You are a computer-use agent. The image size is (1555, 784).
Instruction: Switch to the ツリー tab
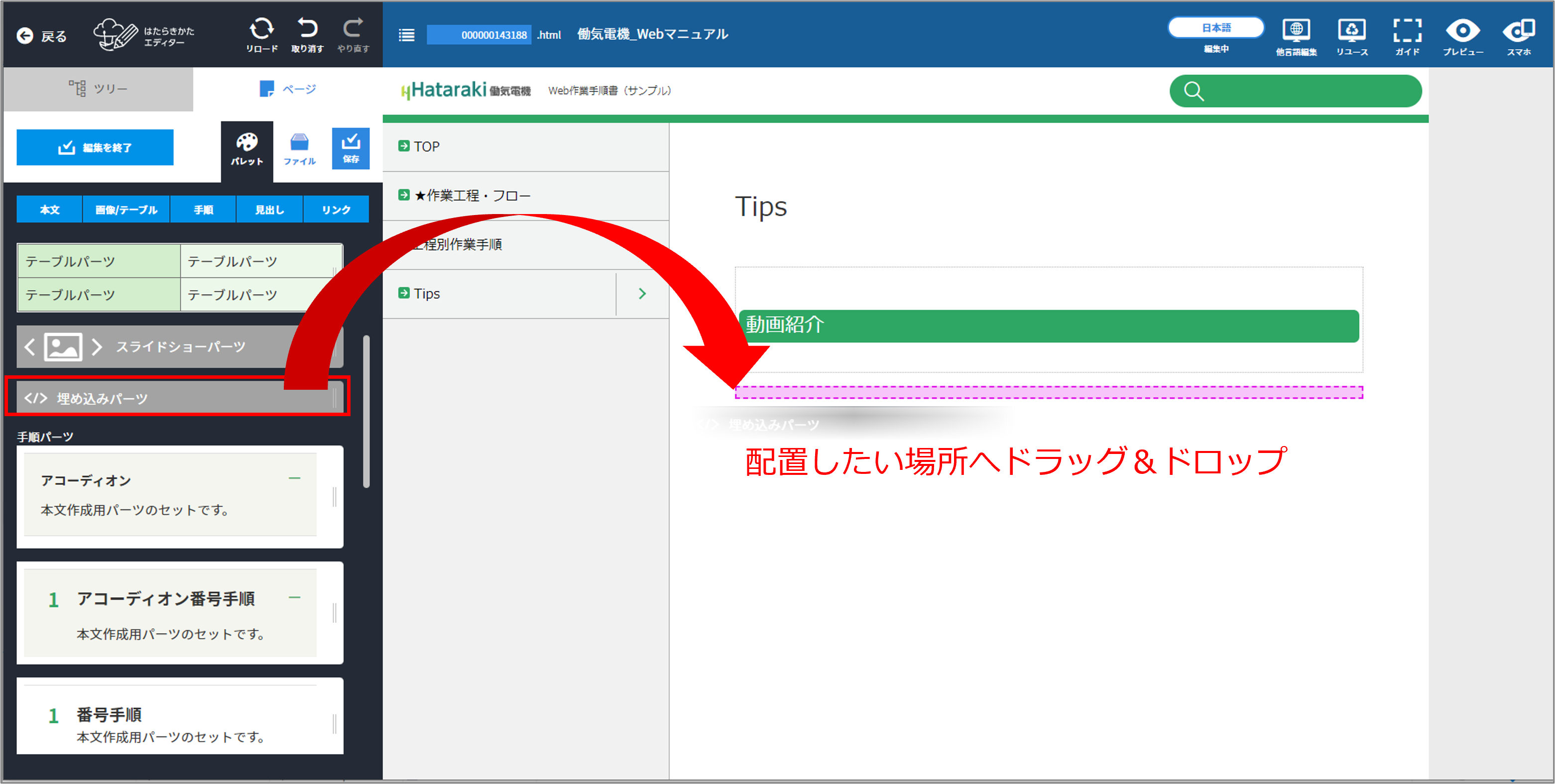99,89
